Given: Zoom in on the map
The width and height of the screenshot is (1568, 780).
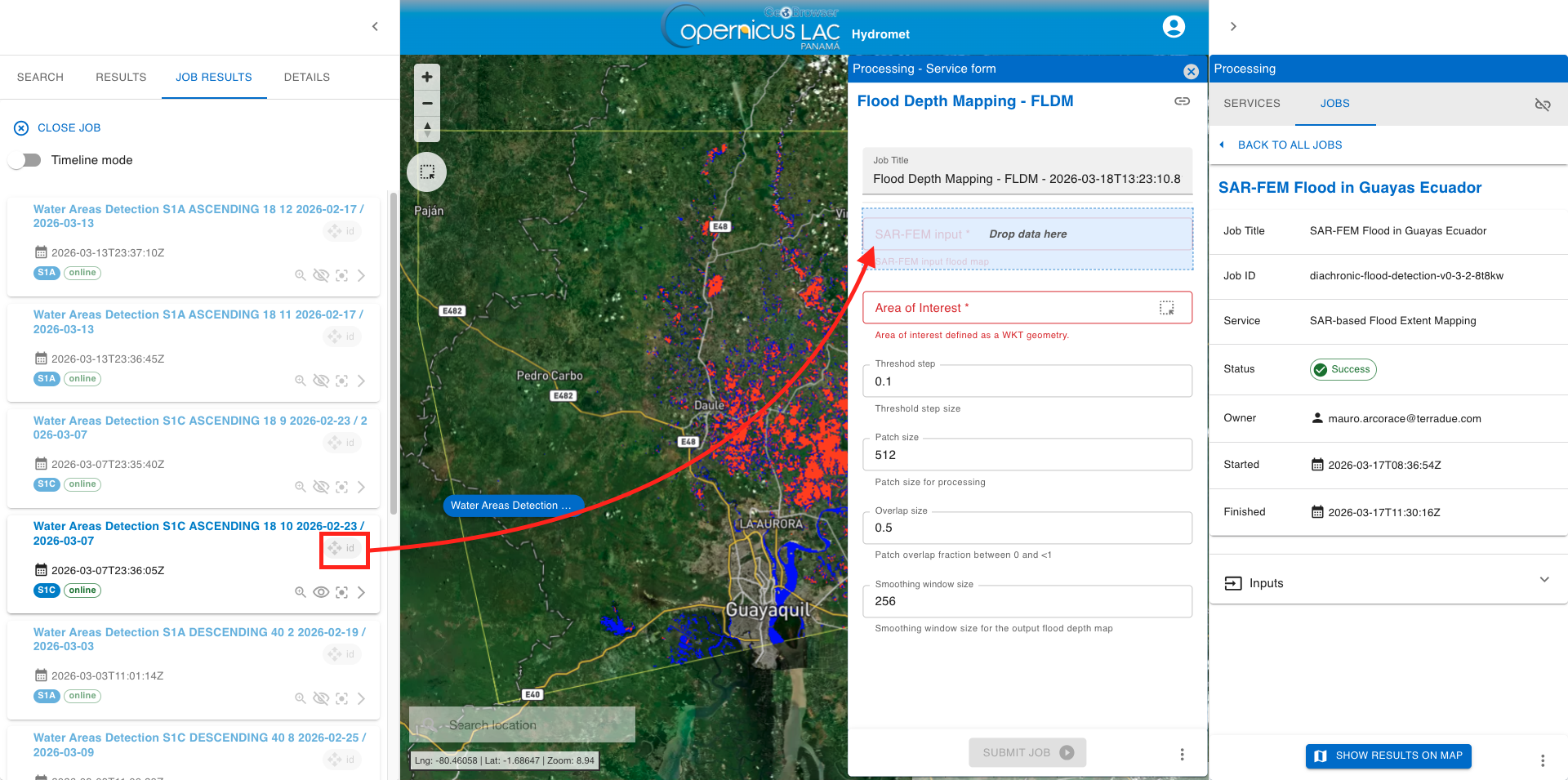Looking at the screenshot, I should tap(426, 77).
